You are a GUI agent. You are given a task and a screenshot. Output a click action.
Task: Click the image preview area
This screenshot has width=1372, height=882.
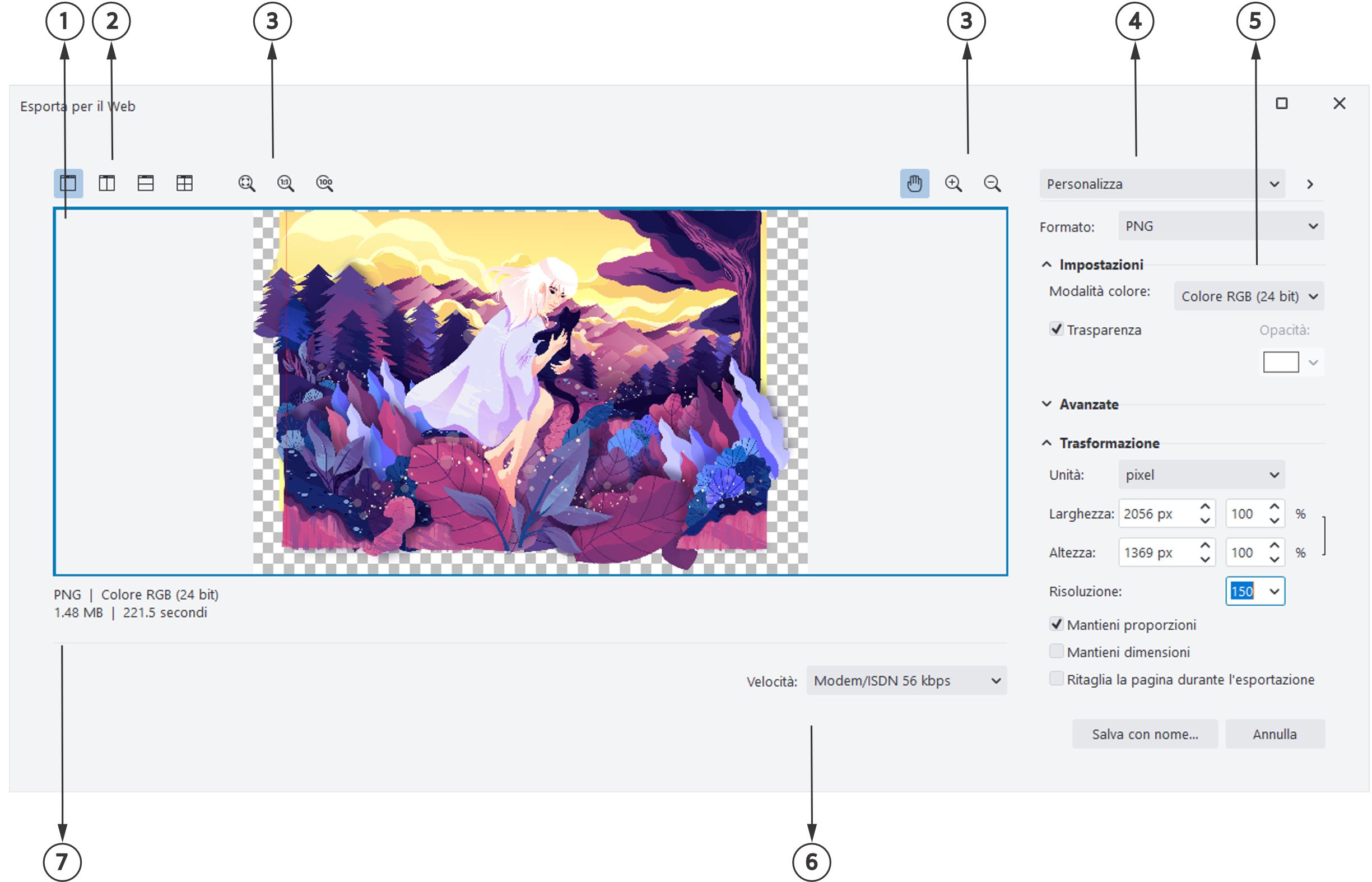click(531, 392)
